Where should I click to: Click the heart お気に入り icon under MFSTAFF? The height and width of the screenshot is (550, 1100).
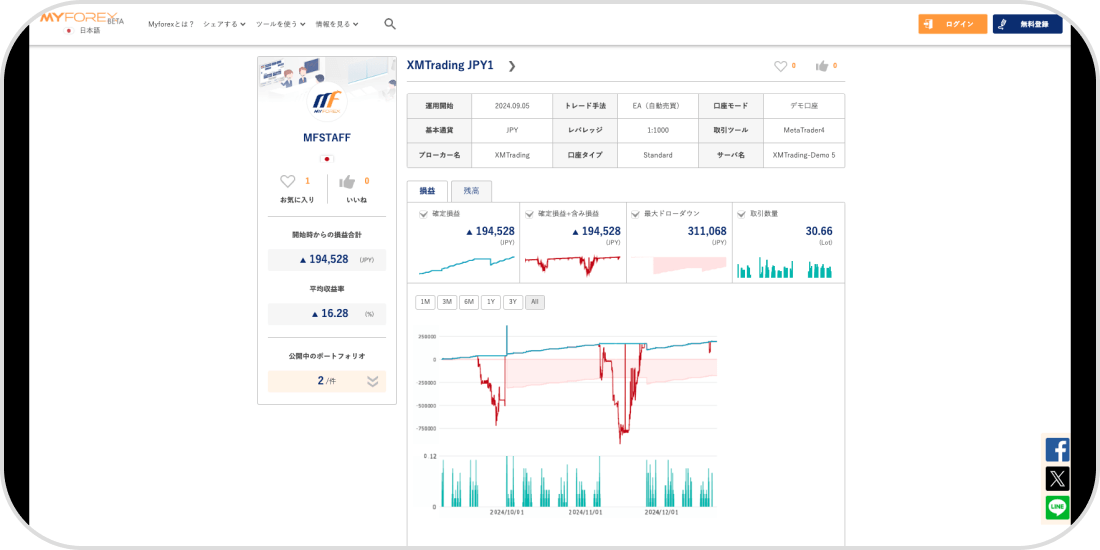click(288, 182)
